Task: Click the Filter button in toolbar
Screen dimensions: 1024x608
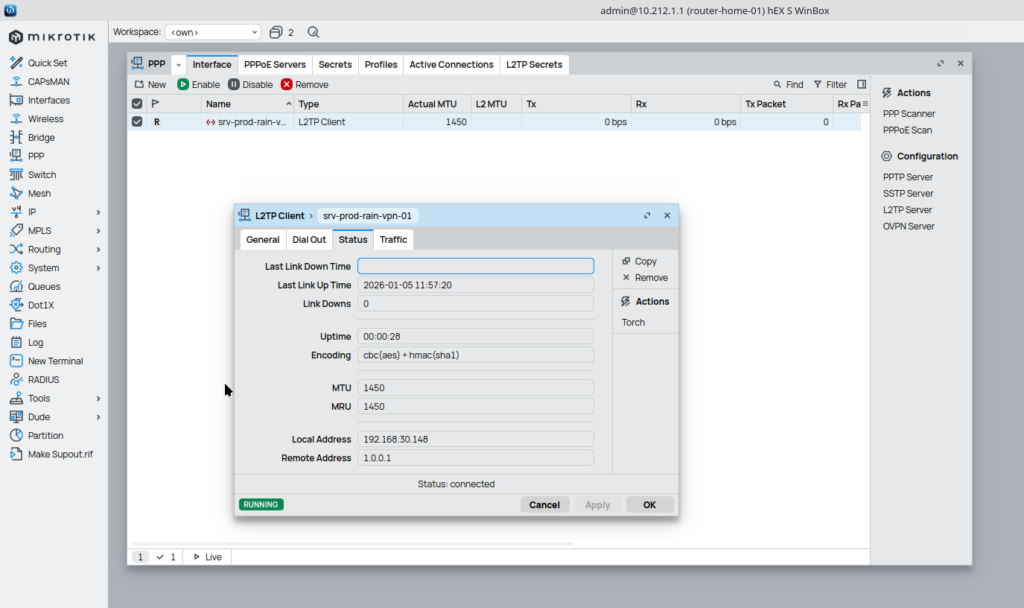Action: click(x=830, y=85)
